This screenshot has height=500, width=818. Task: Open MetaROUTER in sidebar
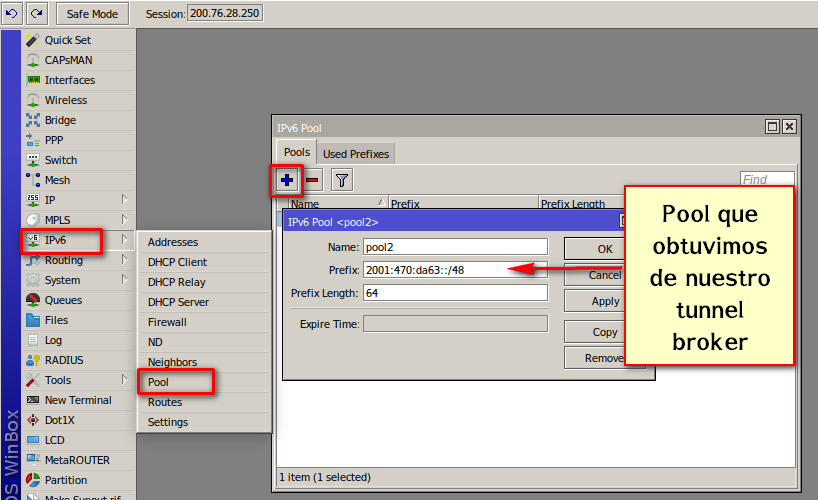76,460
